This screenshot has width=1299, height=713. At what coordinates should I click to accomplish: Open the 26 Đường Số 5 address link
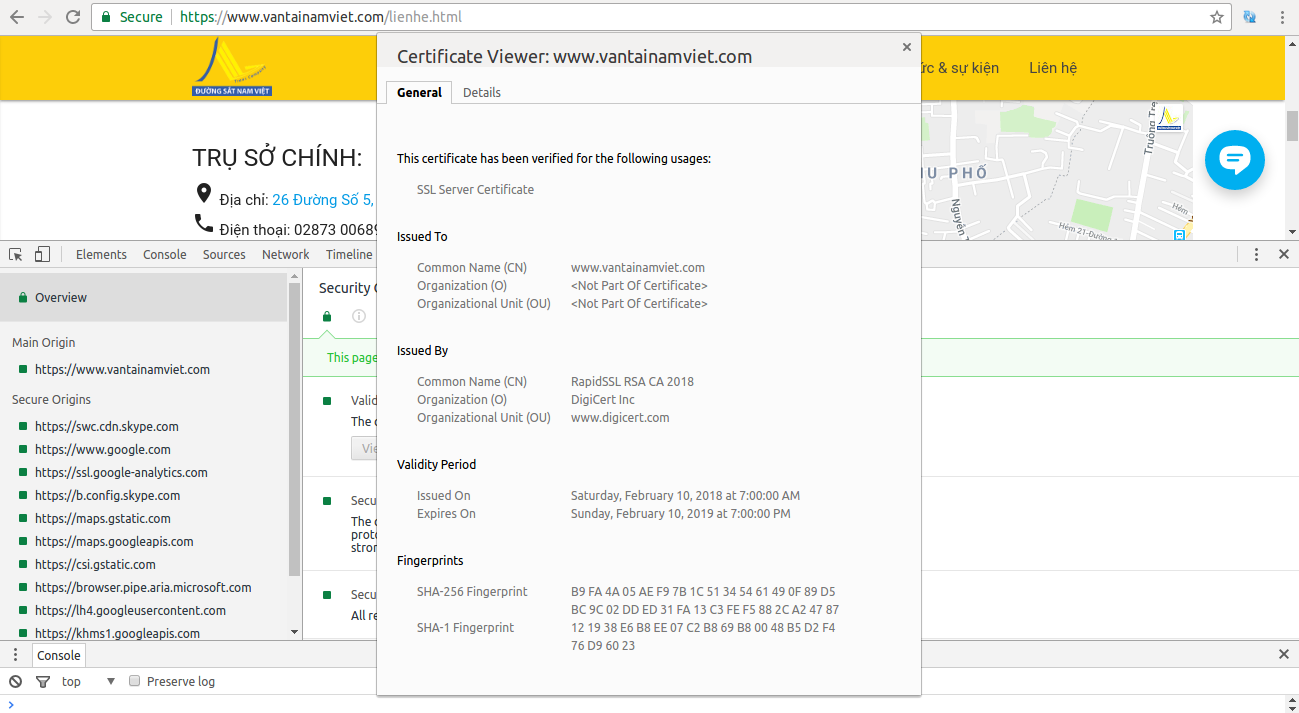(x=322, y=200)
